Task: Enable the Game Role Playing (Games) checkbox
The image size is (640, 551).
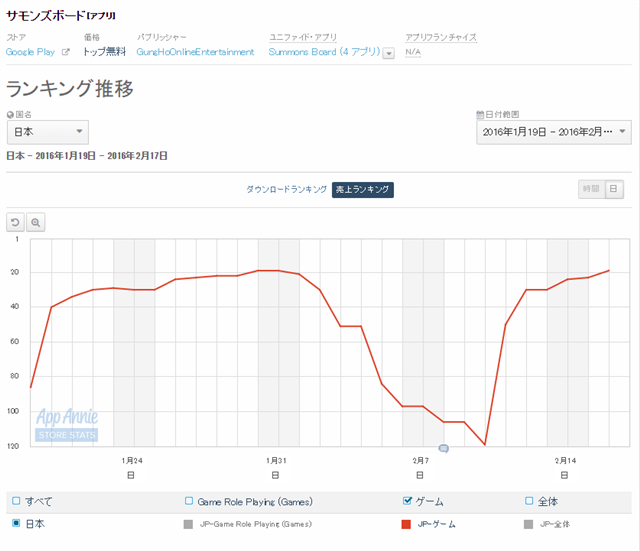Action: pos(189,501)
